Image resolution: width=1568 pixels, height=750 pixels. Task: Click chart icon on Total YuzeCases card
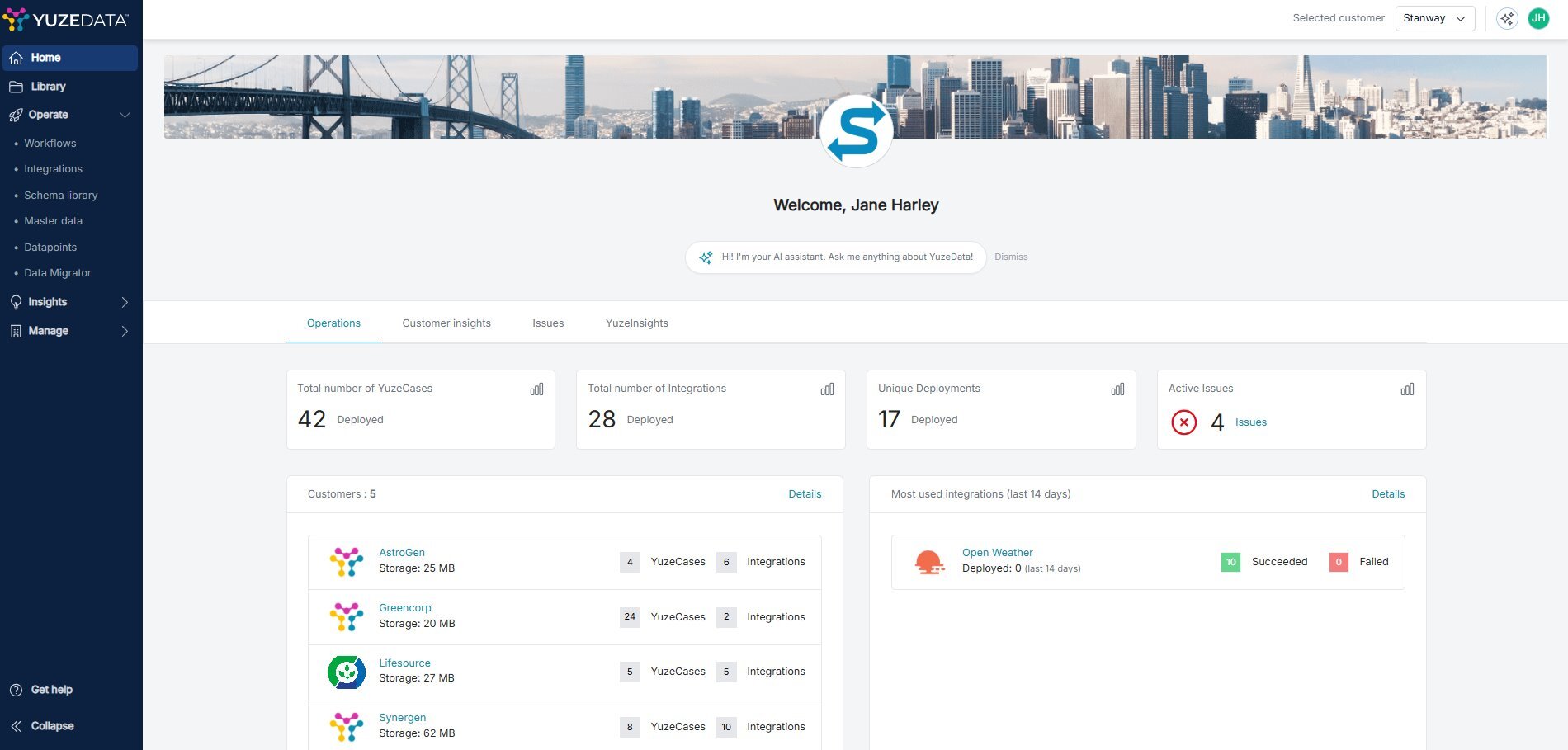536,389
